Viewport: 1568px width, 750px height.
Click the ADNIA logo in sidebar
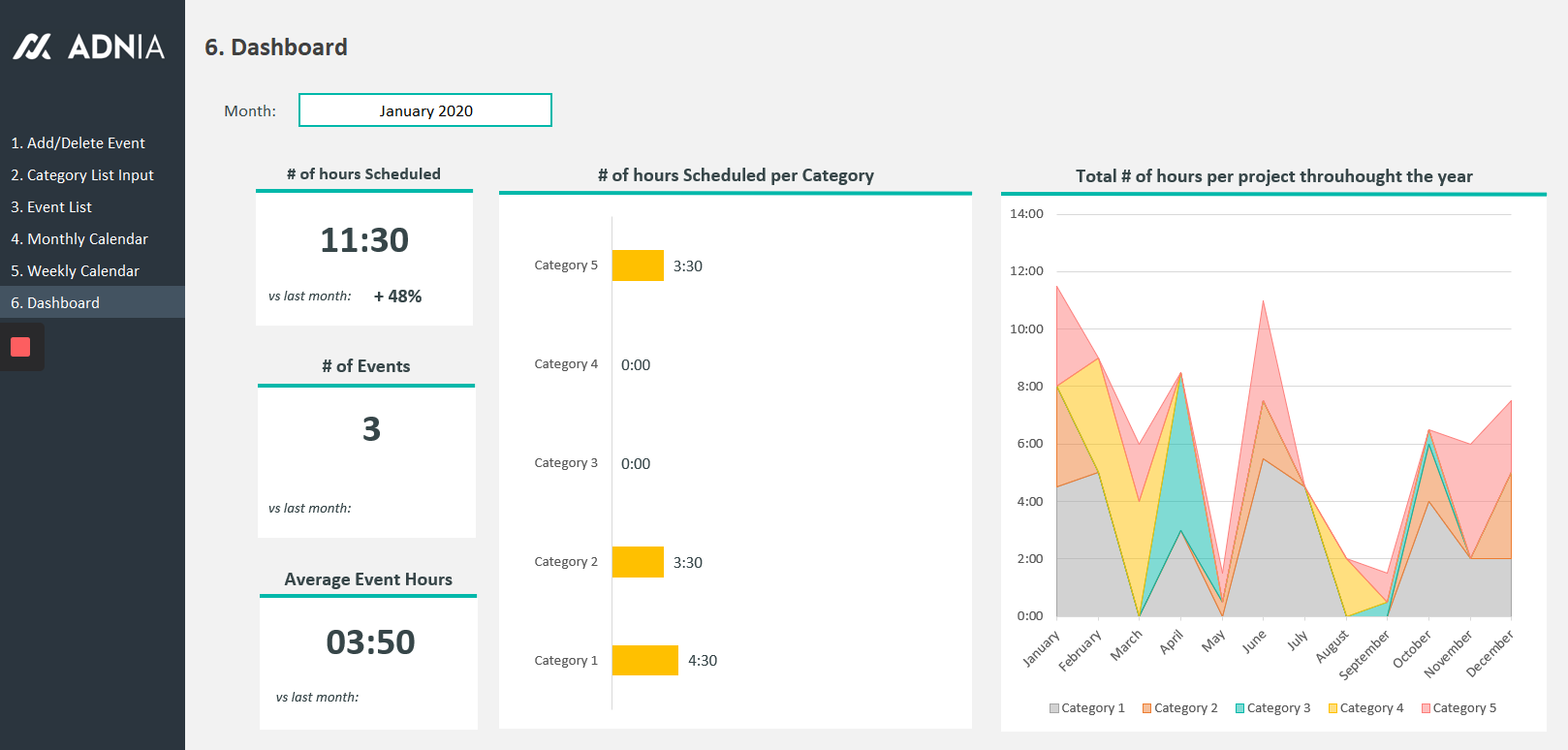point(89,47)
